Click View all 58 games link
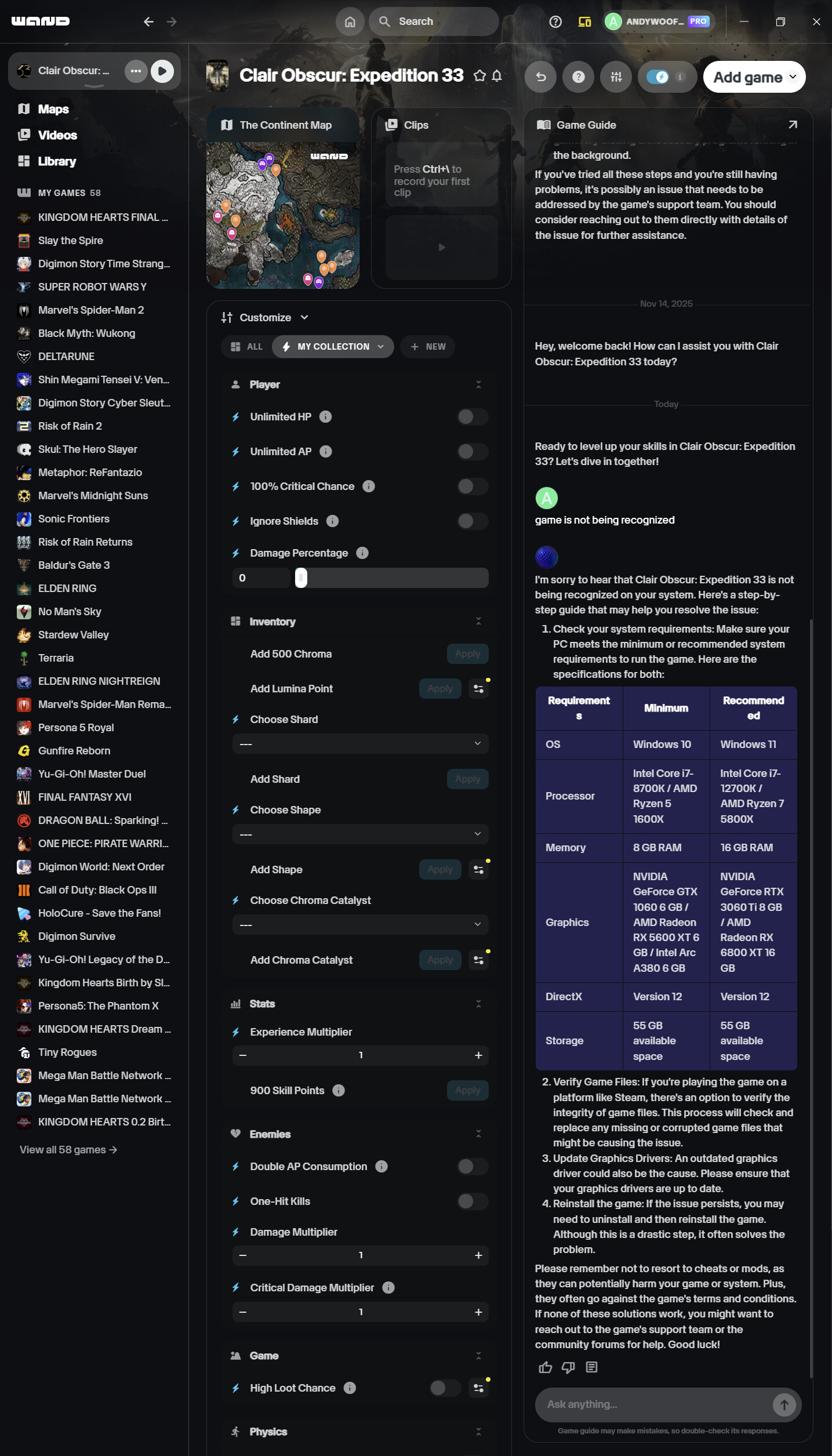The width and height of the screenshot is (832, 1456). pyautogui.click(x=68, y=1150)
